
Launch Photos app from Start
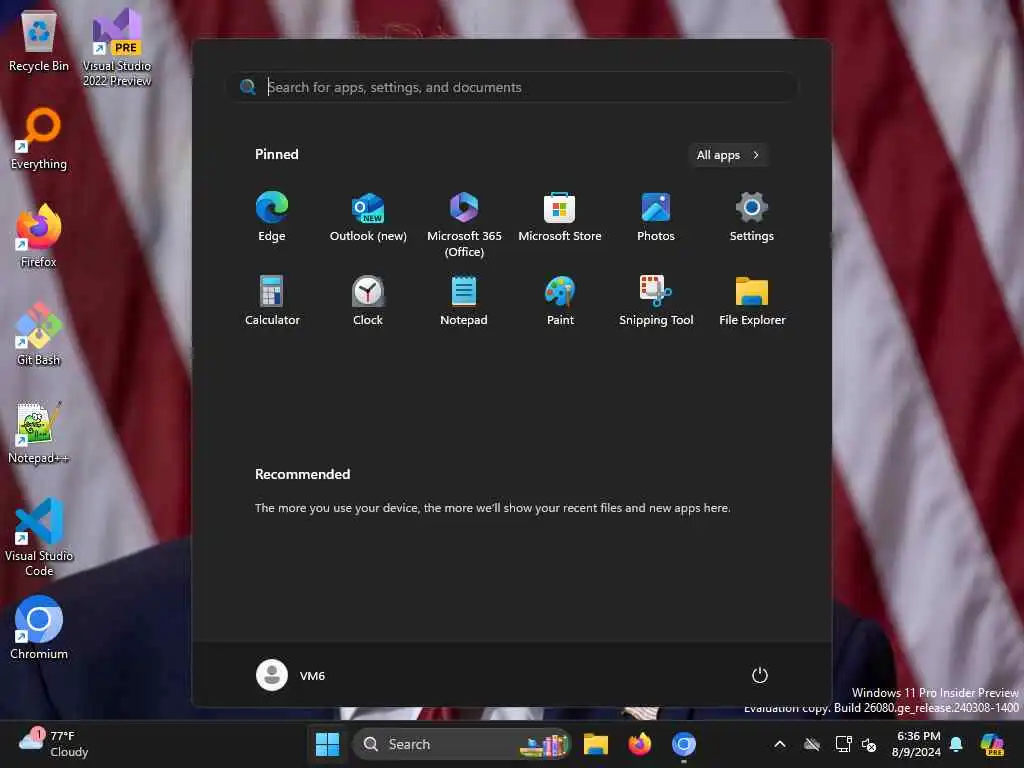[656, 217]
